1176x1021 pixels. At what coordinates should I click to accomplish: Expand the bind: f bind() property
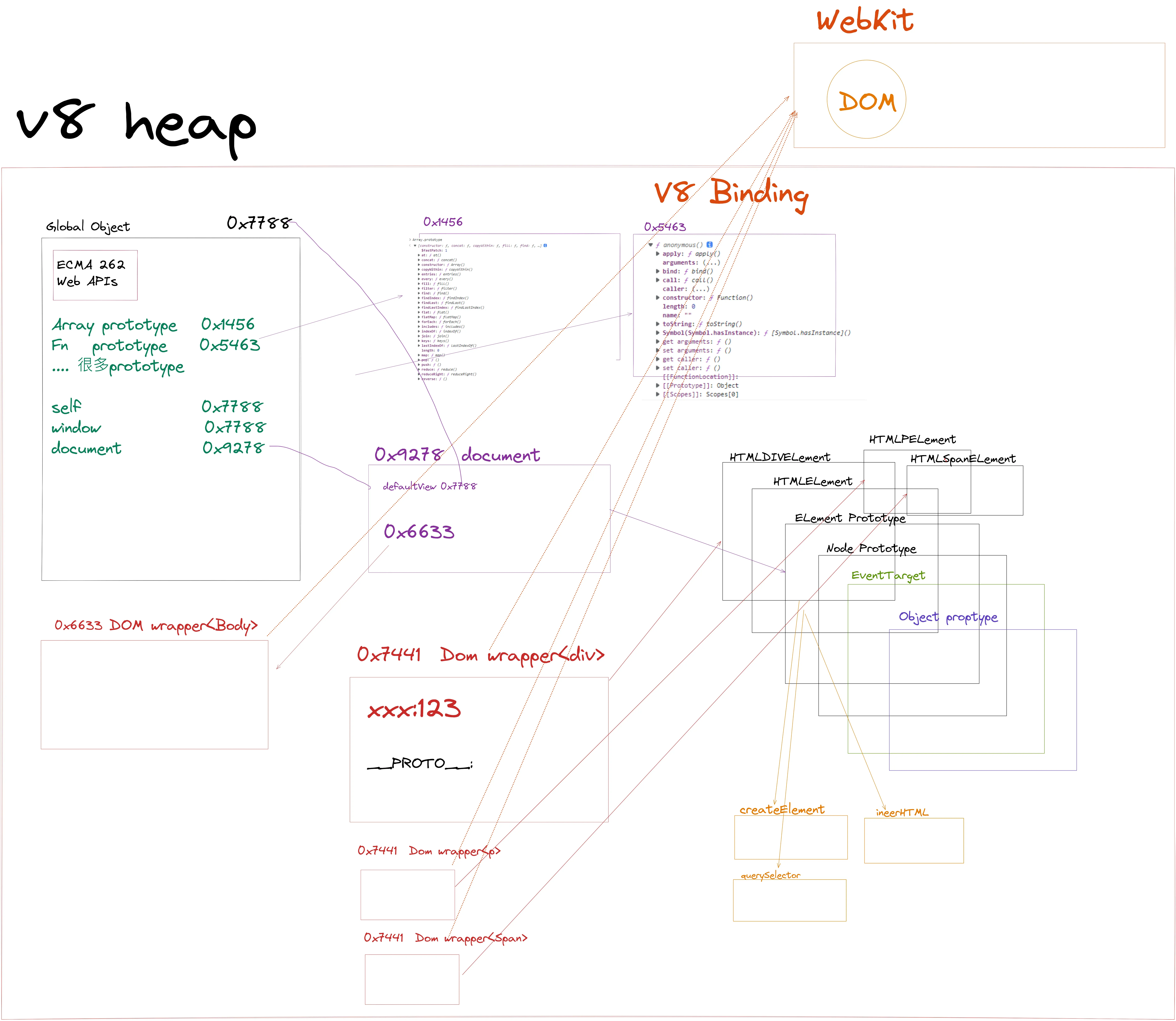(657, 271)
